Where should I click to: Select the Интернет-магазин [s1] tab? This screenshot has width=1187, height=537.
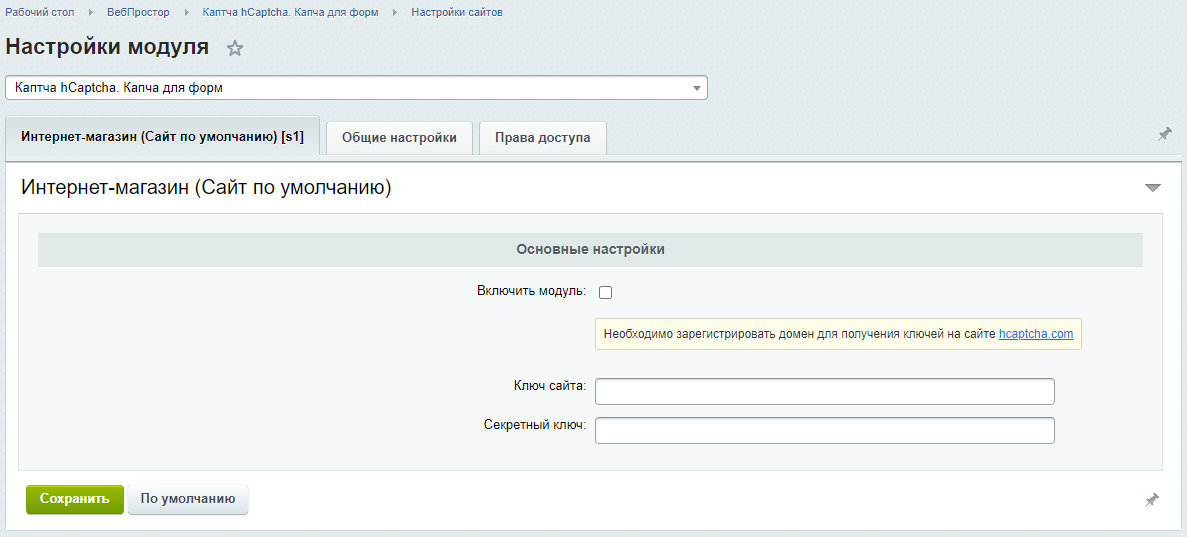tap(162, 137)
